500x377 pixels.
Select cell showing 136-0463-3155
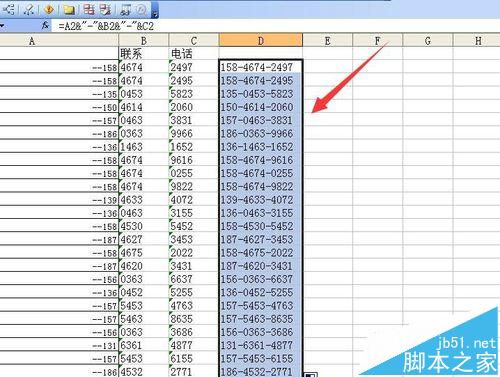(x=261, y=213)
